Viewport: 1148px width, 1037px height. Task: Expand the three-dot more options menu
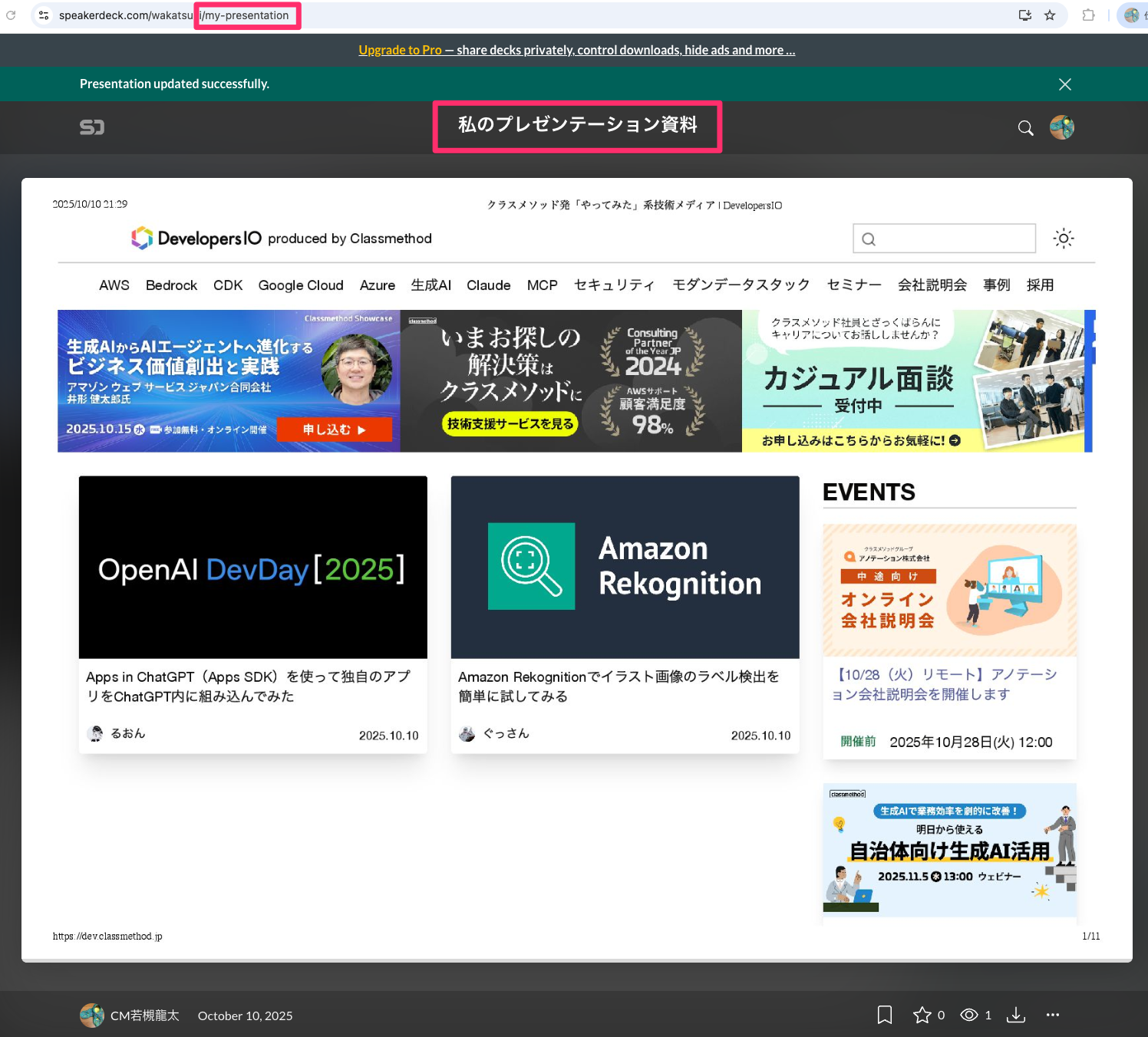(x=1053, y=1015)
